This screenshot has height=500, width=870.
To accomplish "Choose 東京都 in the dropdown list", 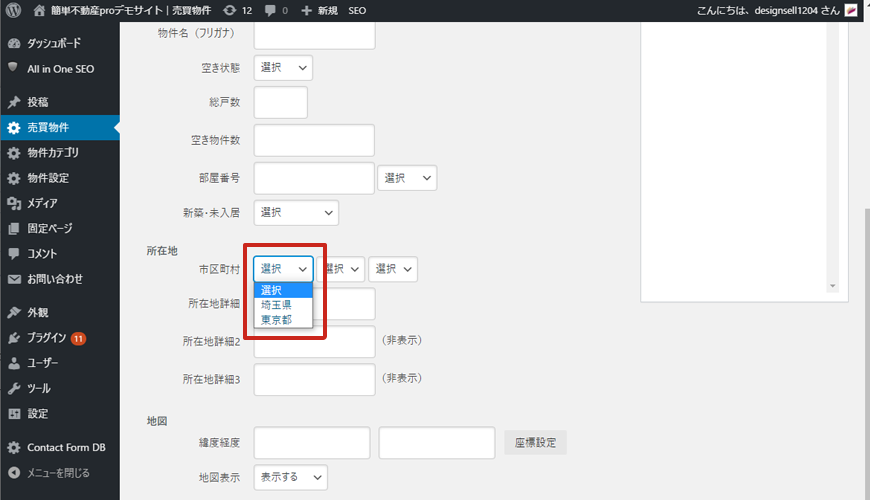I will click(276, 320).
